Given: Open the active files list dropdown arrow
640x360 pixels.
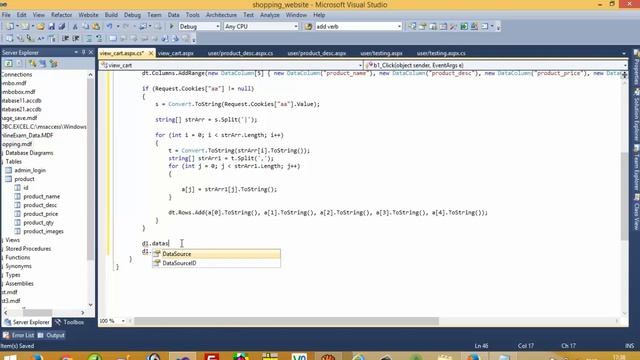Looking at the screenshot, I should pos(624,53).
